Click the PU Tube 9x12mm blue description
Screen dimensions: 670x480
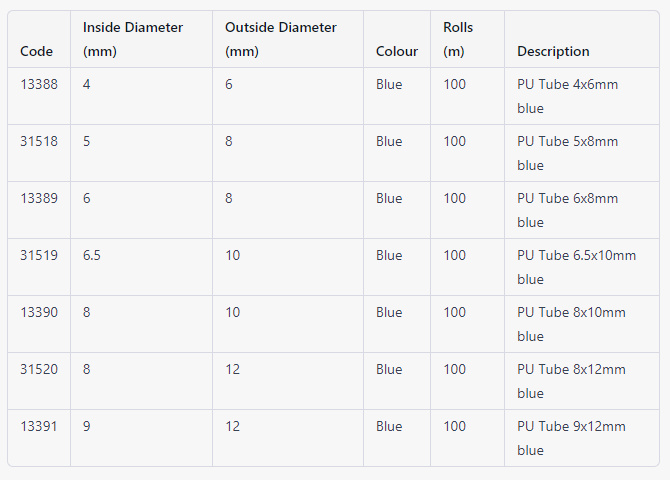(x=571, y=438)
